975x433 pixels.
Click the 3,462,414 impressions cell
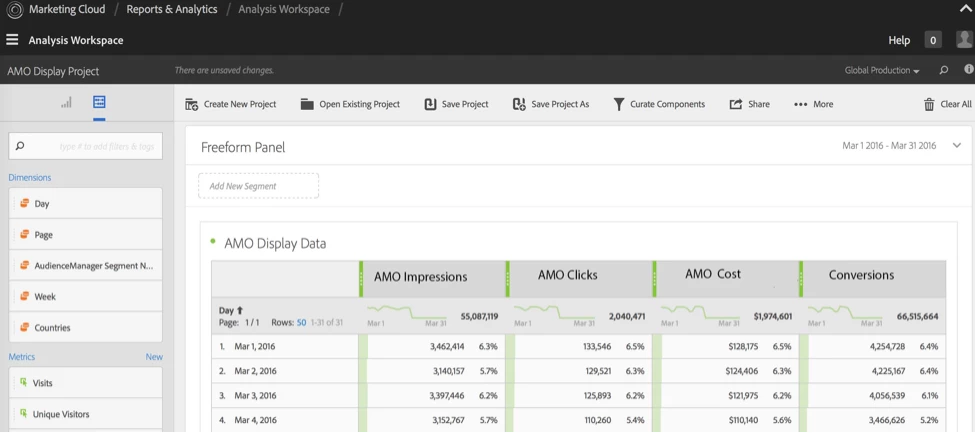[x=447, y=347]
